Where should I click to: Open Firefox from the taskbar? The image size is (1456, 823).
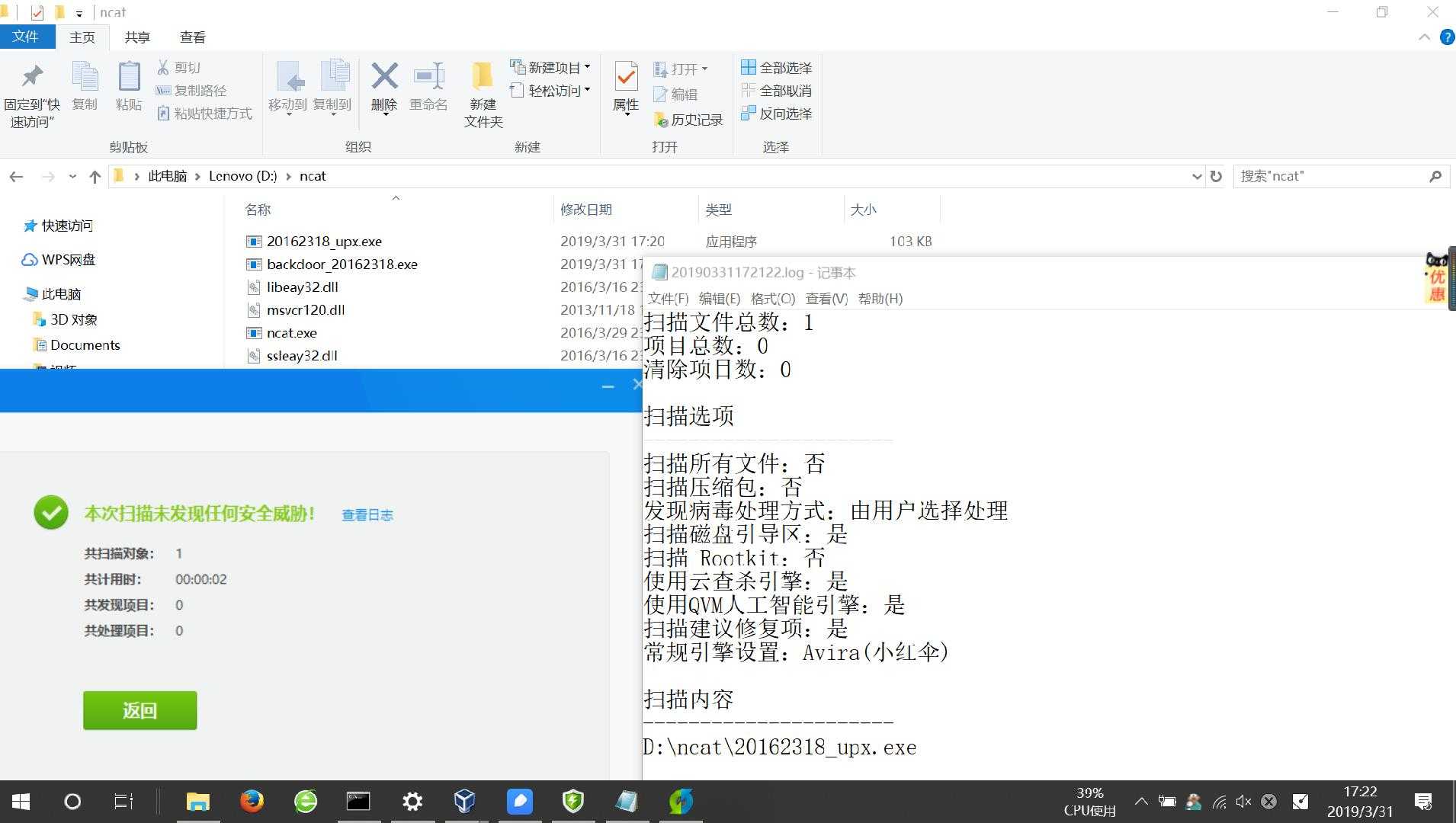coord(252,802)
